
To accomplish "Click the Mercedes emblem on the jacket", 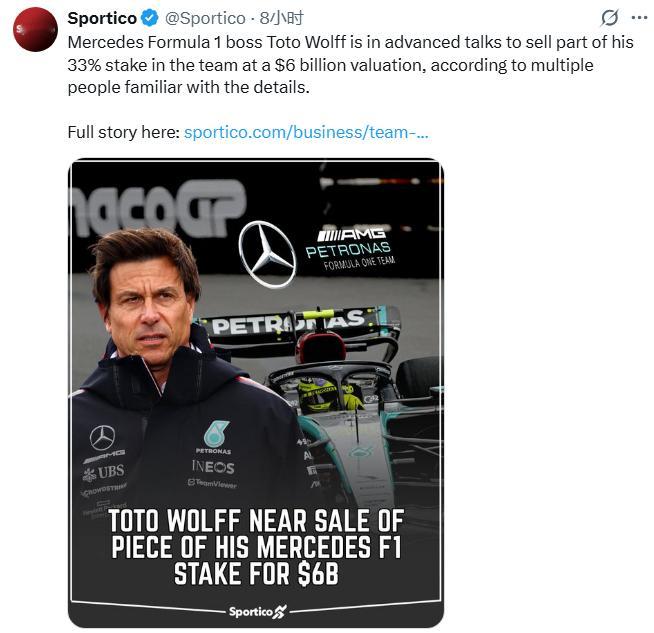I will click(x=102, y=438).
